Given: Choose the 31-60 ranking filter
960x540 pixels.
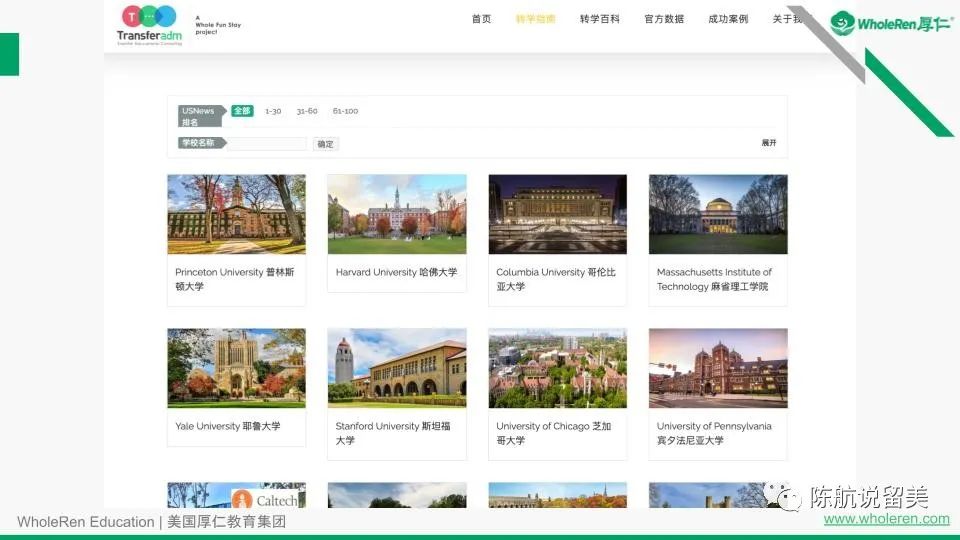Looking at the screenshot, I should tap(307, 111).
